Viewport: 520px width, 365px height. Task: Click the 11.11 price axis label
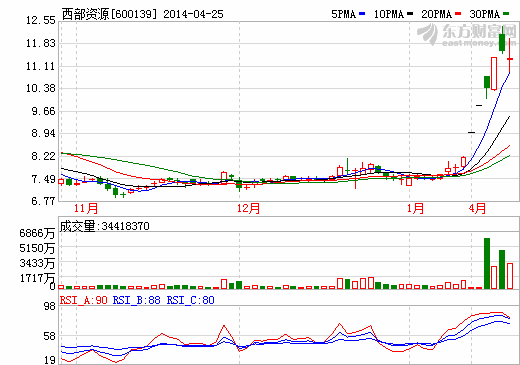tap(41, 66)
